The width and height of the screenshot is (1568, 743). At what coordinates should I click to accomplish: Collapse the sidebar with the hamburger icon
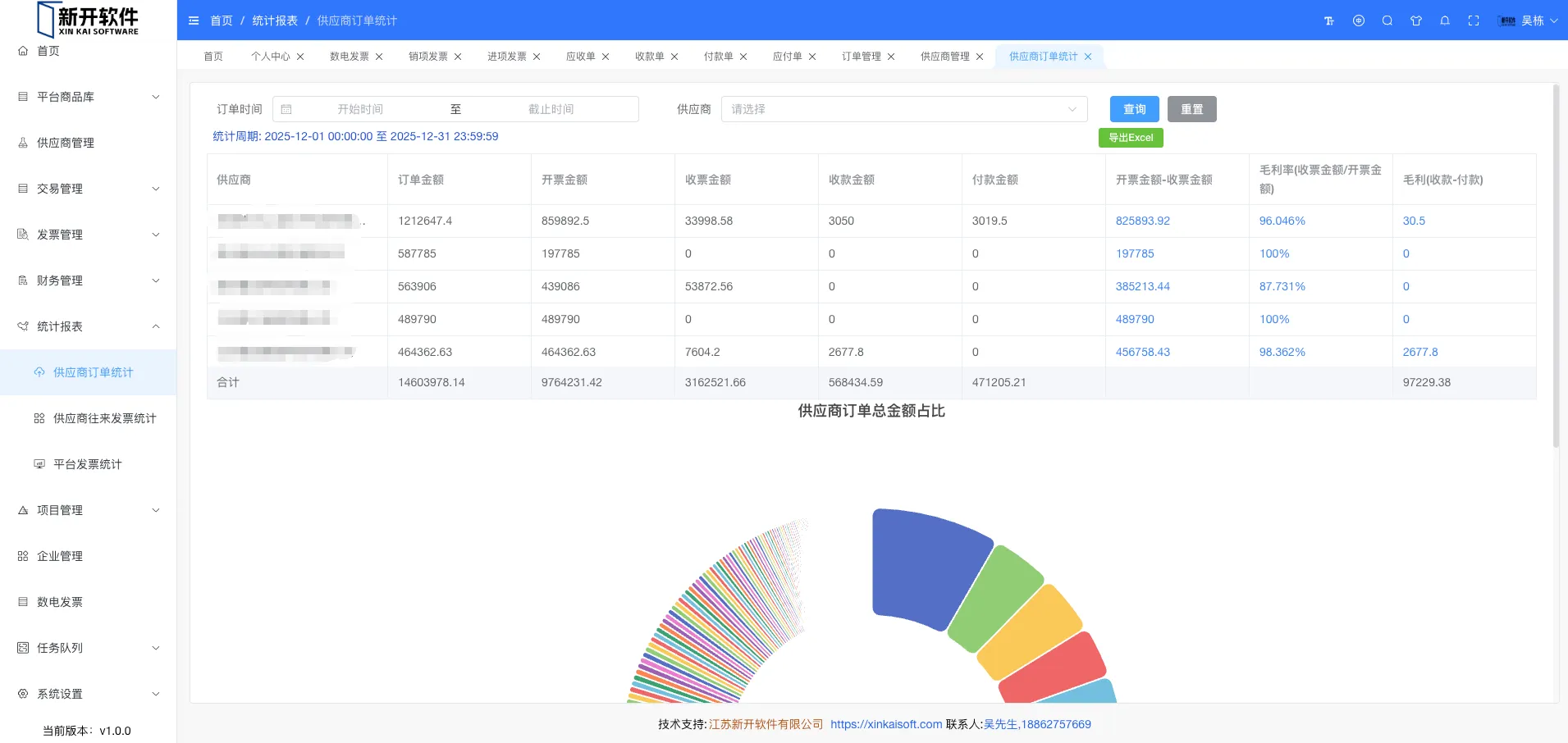[194, 21]
